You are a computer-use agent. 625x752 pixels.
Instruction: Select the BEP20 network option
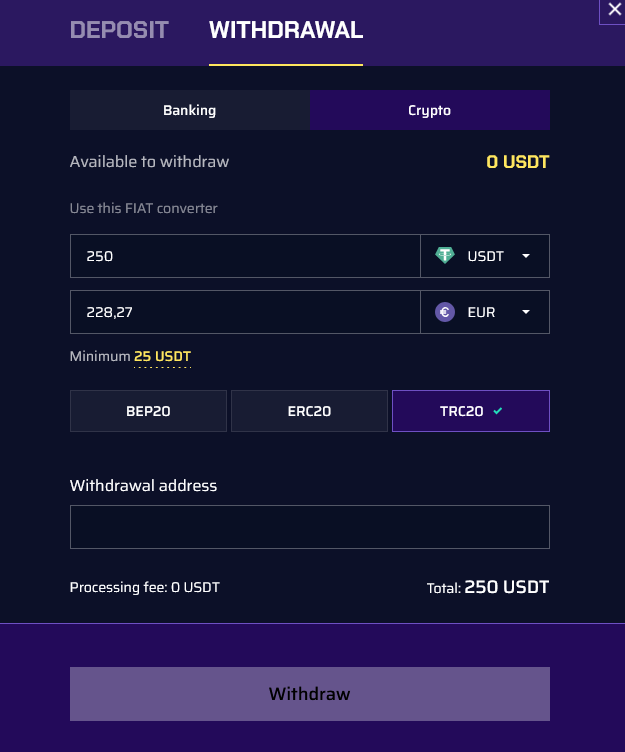click(148, 411)
